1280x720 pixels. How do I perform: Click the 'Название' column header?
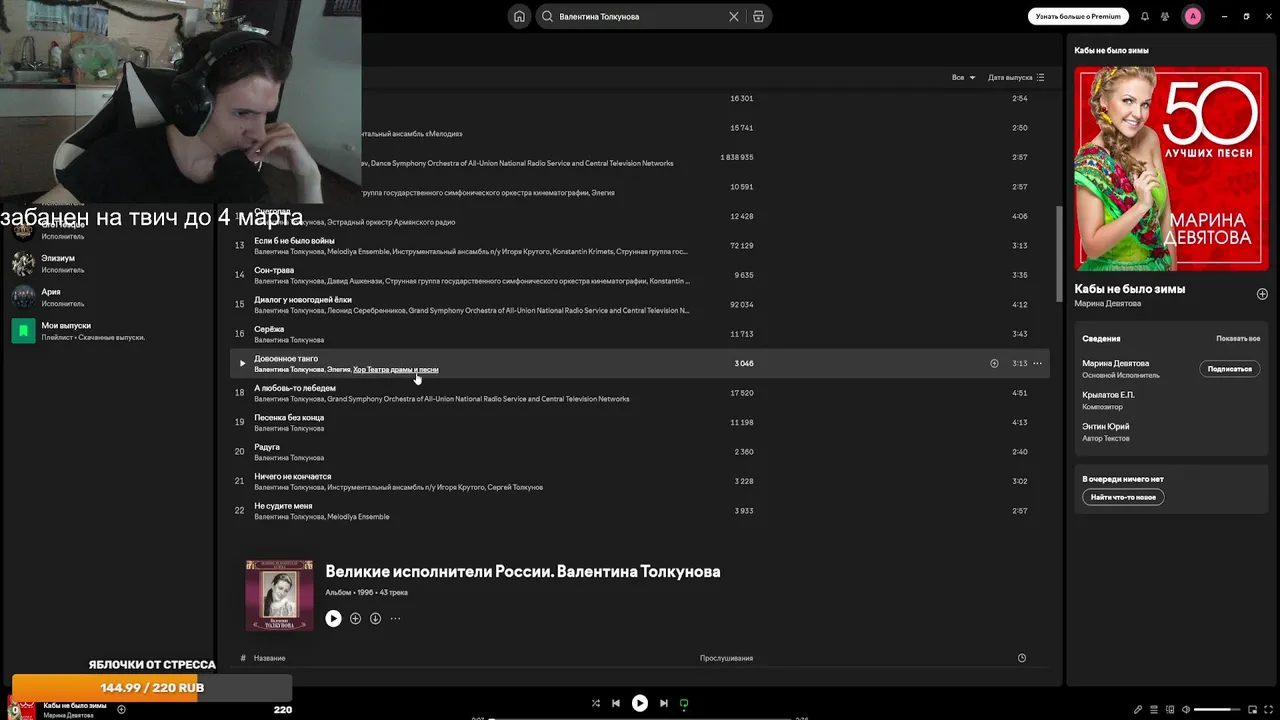269,658
